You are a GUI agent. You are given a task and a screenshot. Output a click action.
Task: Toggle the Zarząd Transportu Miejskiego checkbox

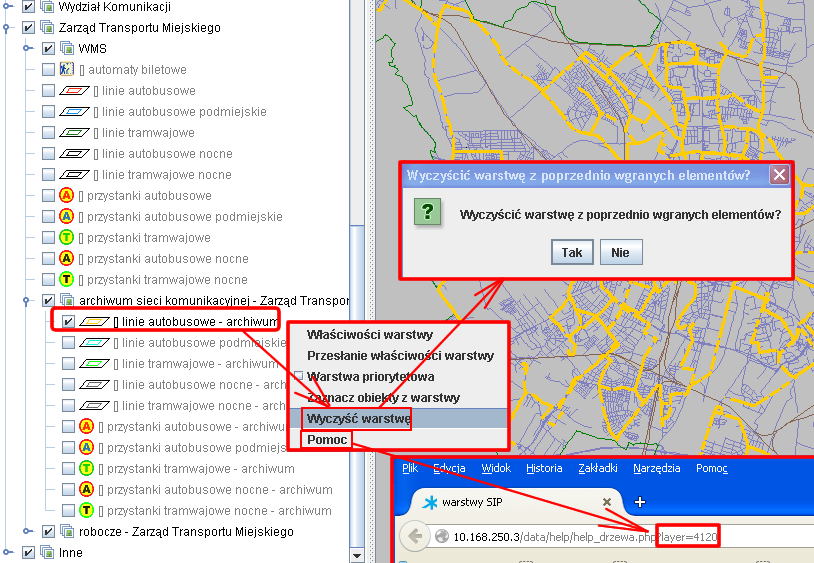coord(28,28)
